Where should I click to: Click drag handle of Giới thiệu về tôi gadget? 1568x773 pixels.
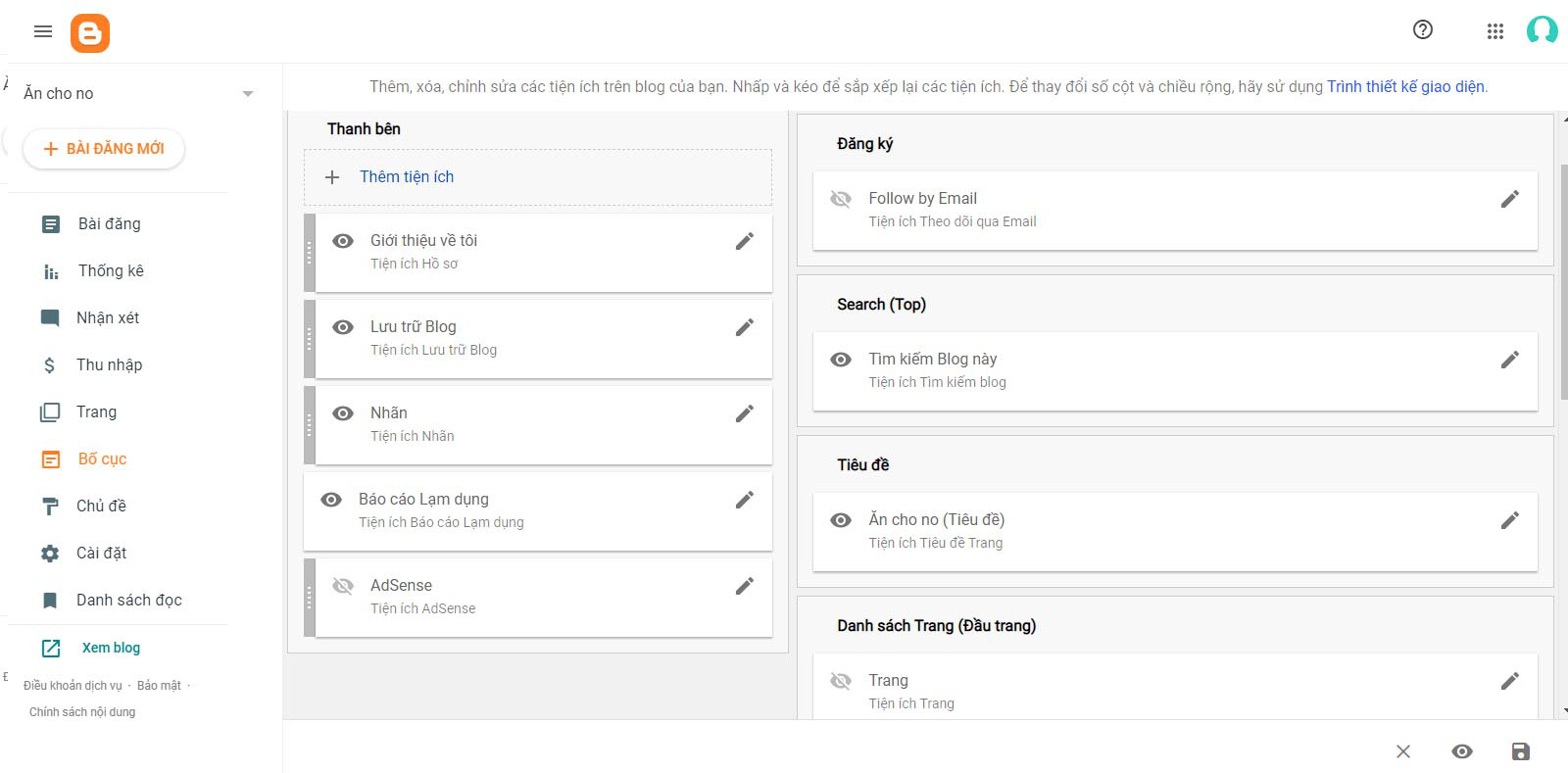310,253
